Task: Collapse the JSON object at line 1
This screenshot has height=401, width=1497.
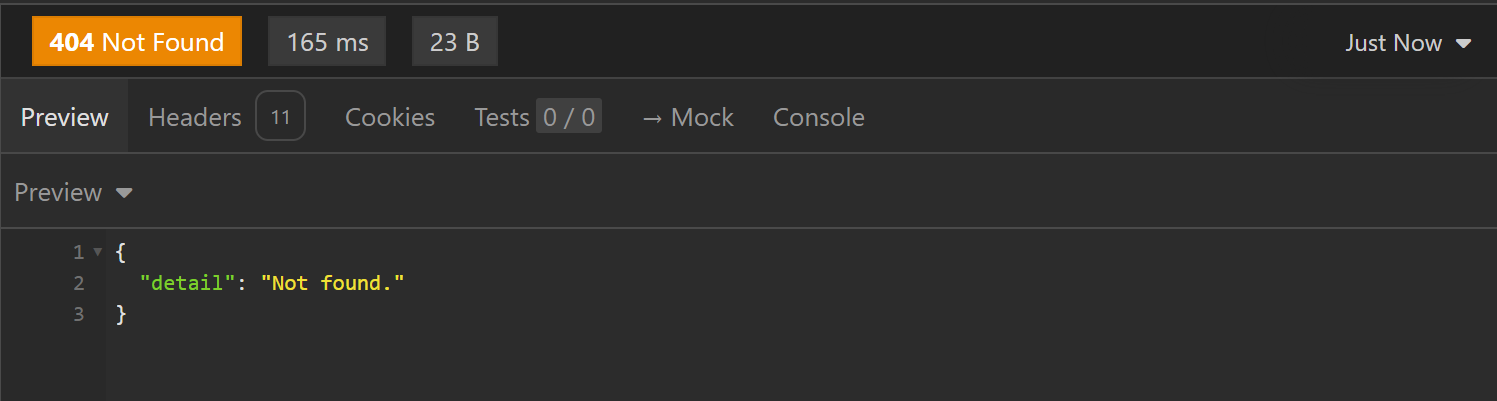Action: point(97,252)
